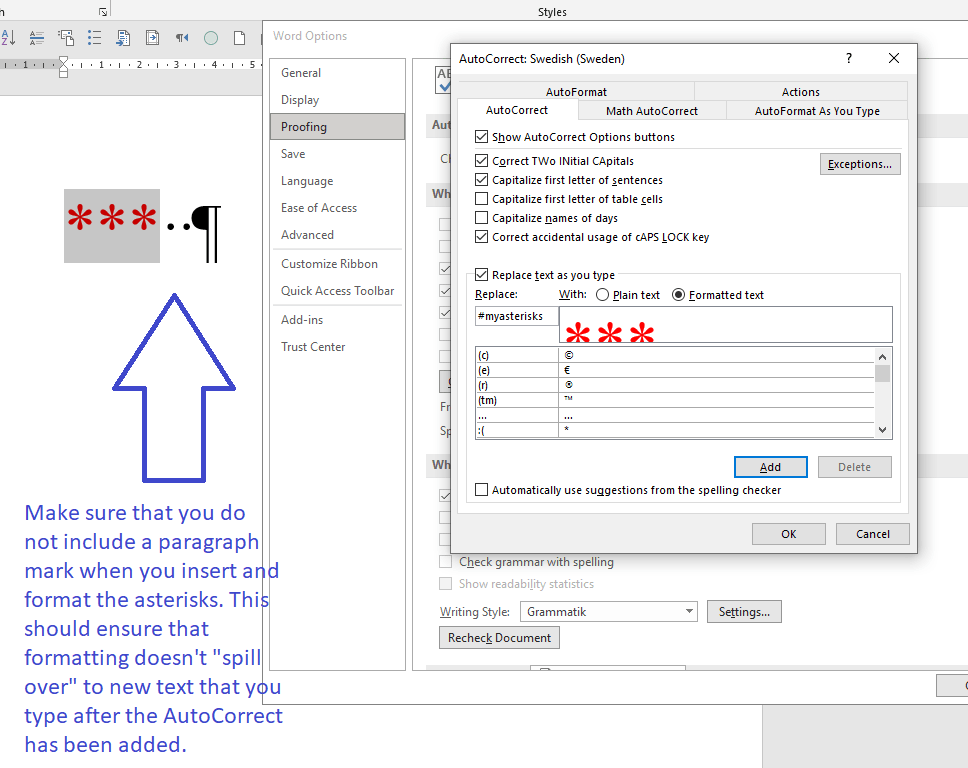Click the Replace field containing #myasterisks
The height and width of the screenshot is (768, 968).
click(x=517, y=316)
